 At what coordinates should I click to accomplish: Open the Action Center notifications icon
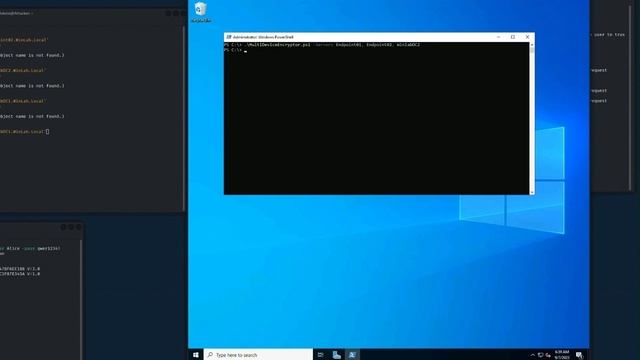point(579,355)
